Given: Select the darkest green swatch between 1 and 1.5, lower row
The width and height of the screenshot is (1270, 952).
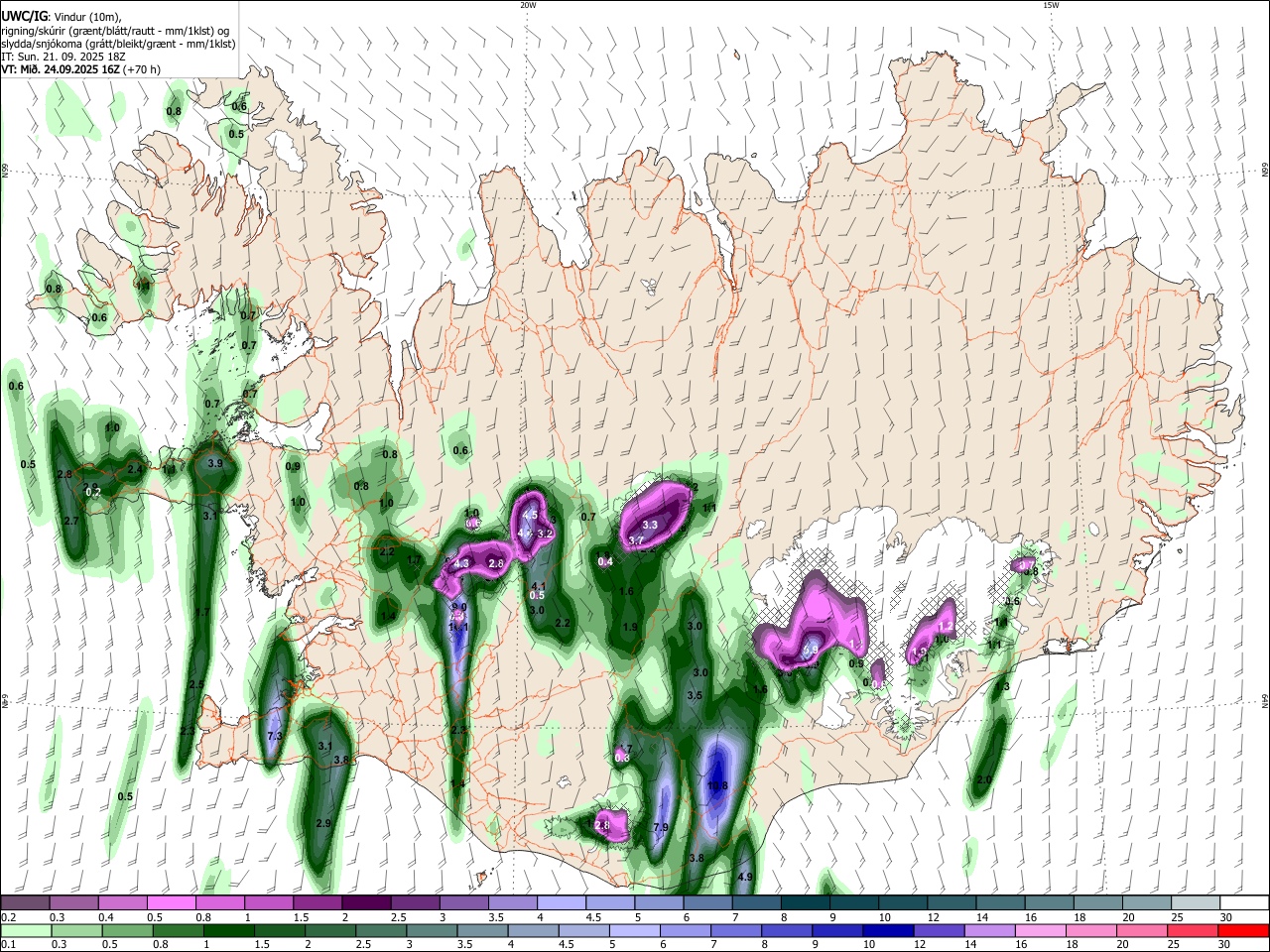Looking at the screenshot, I should (228, 930).
